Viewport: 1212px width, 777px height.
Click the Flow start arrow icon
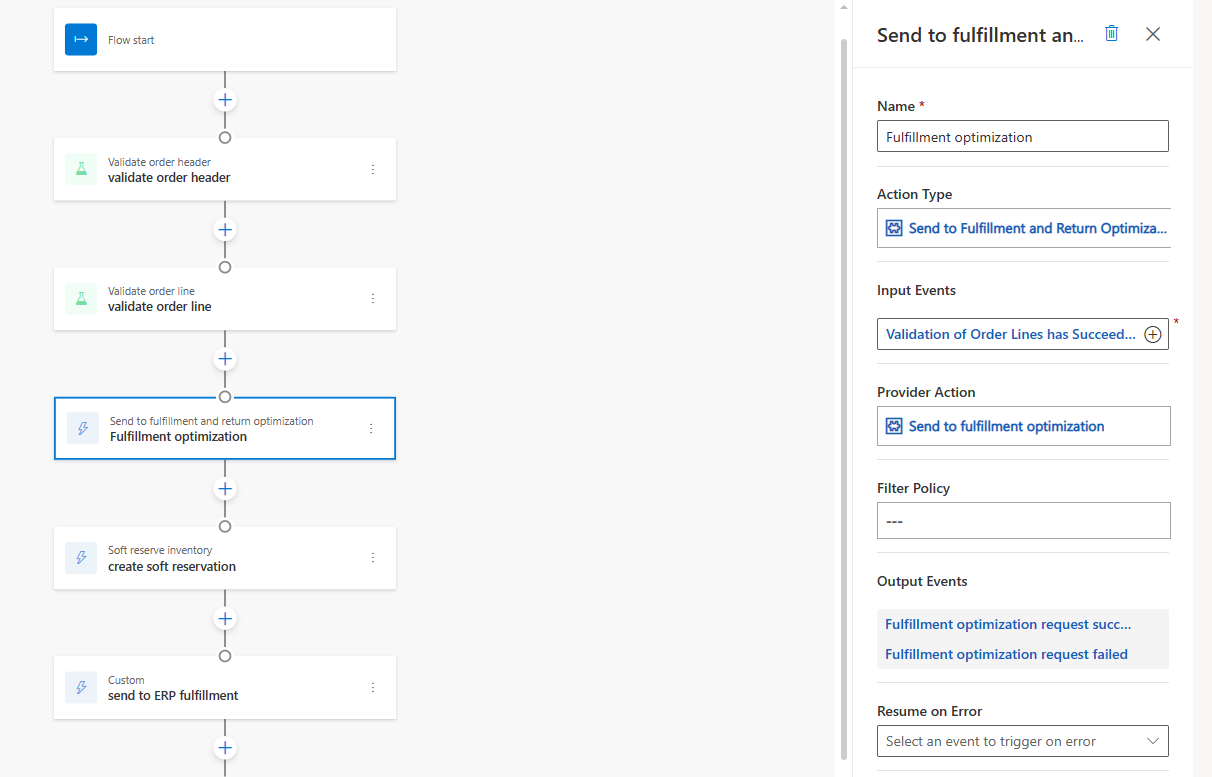[x=81, y=40]
